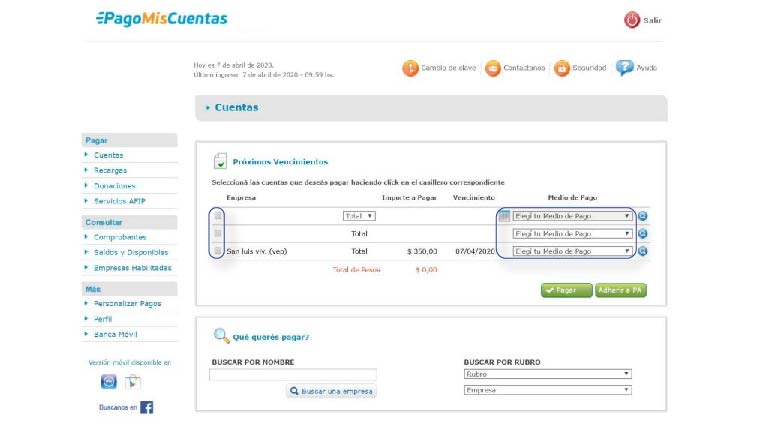Viewport: 768px width, 432px height.
Task: Expand the Rubro dropdown
Action: pos(547,374)
